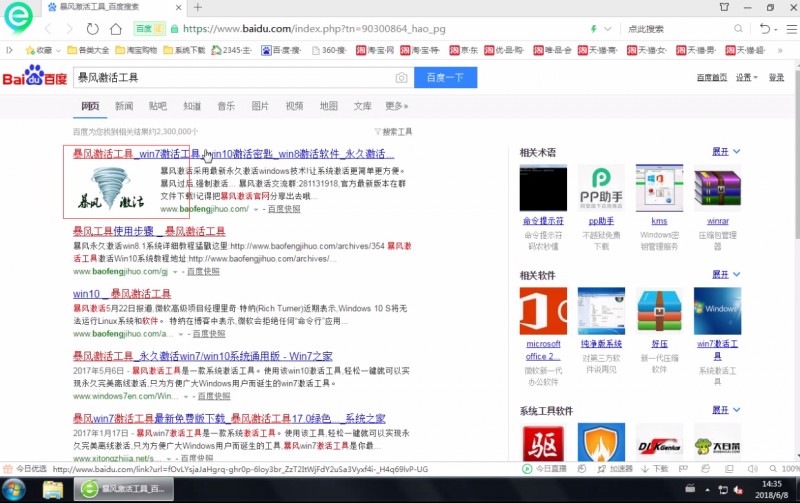
Task: Open the 2345·主 bookmark
Action: click(x=231, y=50)
